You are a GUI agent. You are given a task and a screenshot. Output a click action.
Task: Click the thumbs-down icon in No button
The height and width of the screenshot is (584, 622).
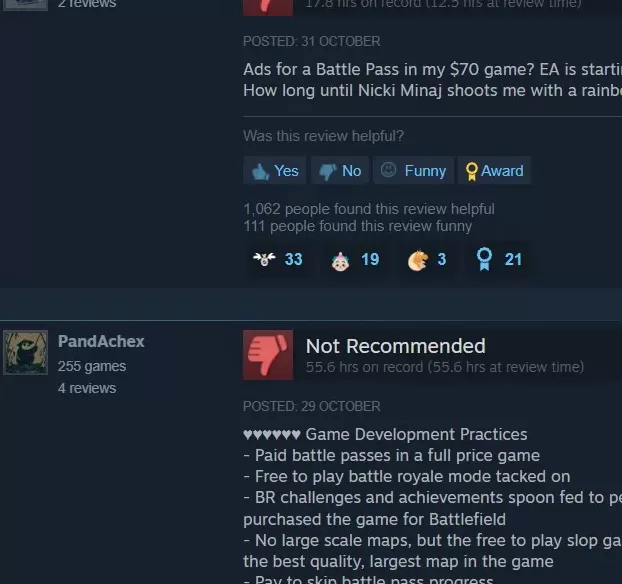(x=328, y=171)
